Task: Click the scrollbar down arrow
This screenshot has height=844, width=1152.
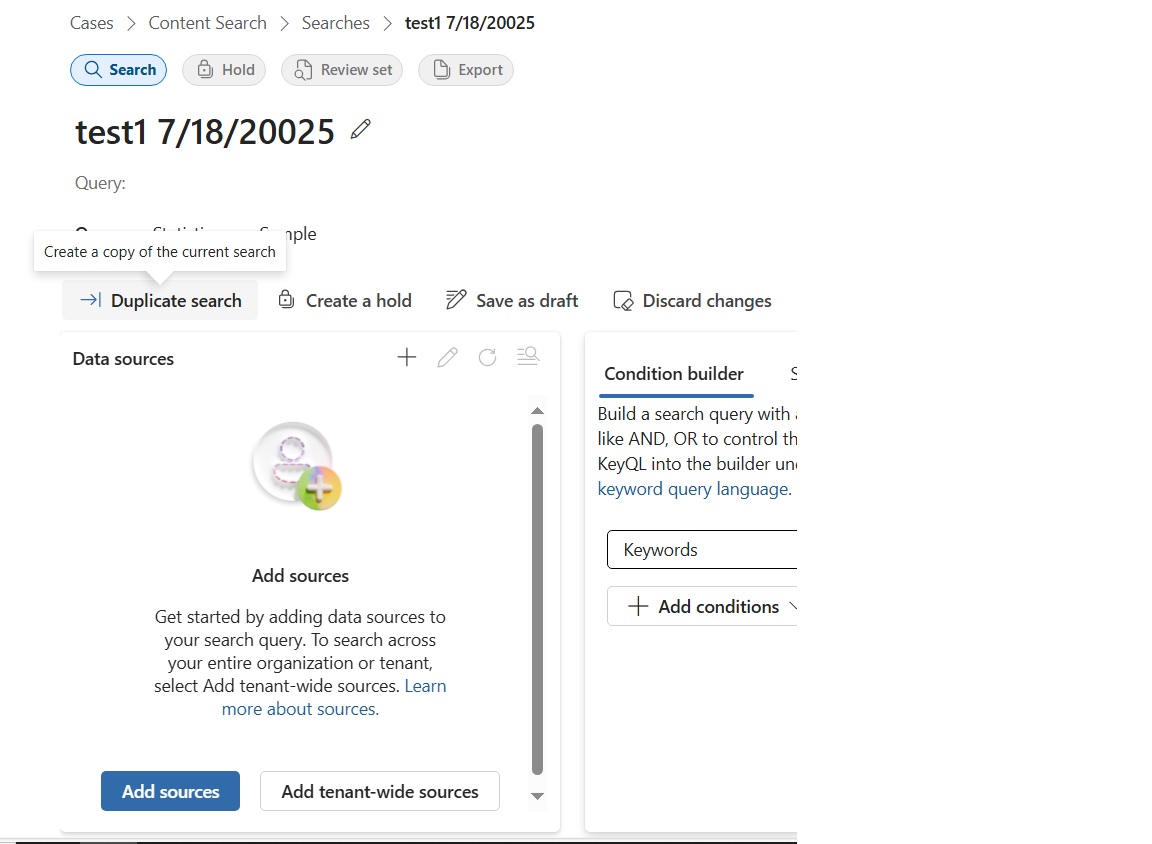Action: click(537, 796)
